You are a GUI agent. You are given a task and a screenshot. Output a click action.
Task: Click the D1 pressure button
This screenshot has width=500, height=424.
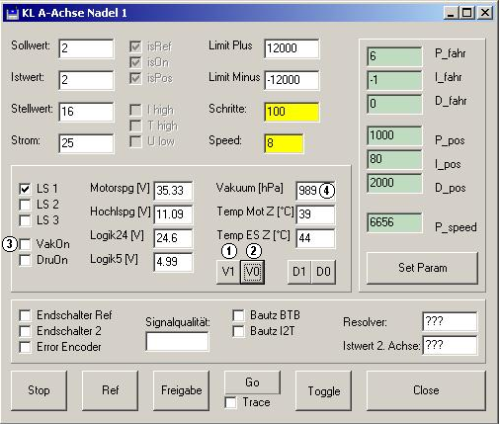[299, 272]
